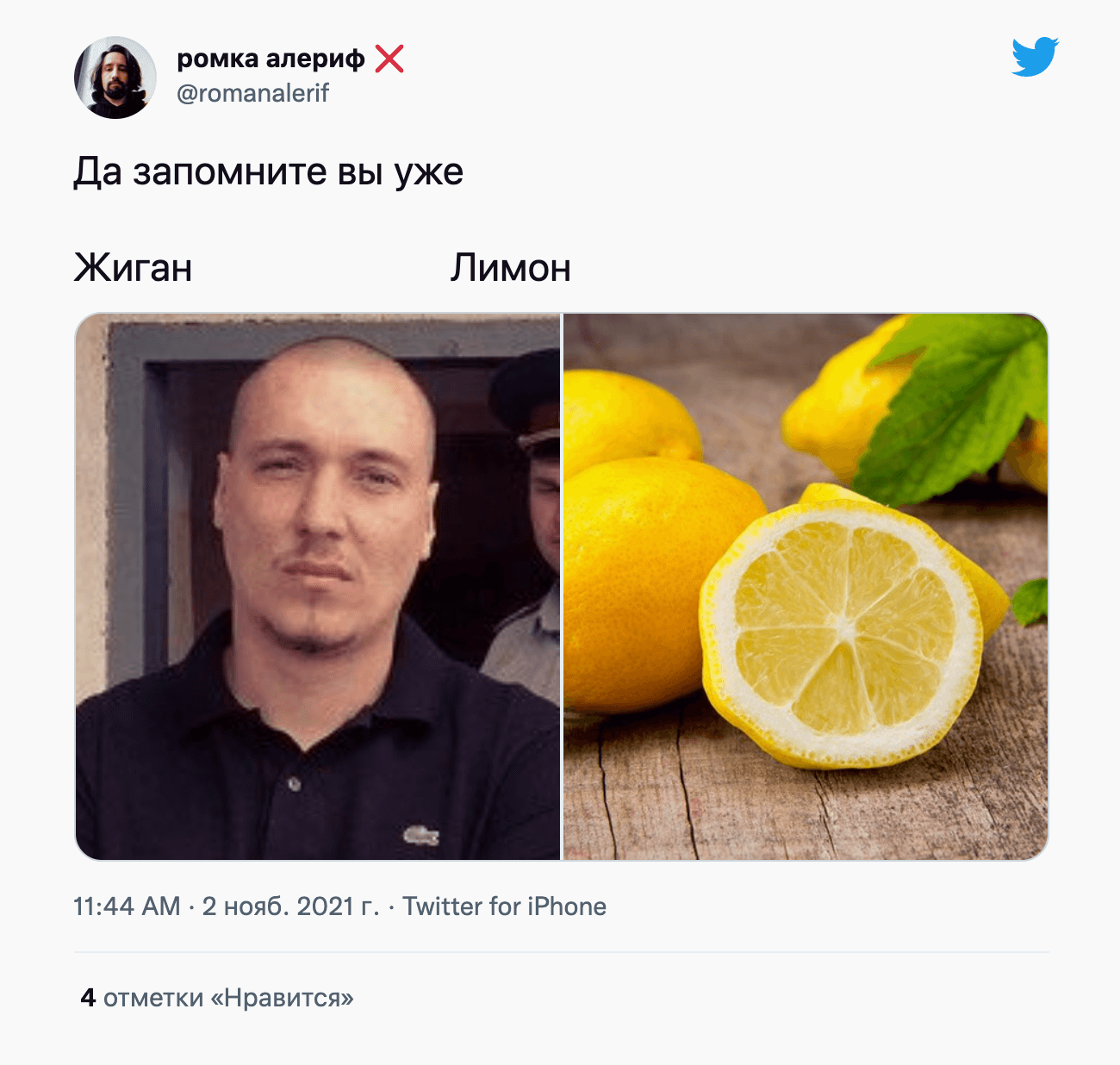Open the @romanalerif handle link
The width and height of the screenshot is (1120, 1065).
point(252,93)
